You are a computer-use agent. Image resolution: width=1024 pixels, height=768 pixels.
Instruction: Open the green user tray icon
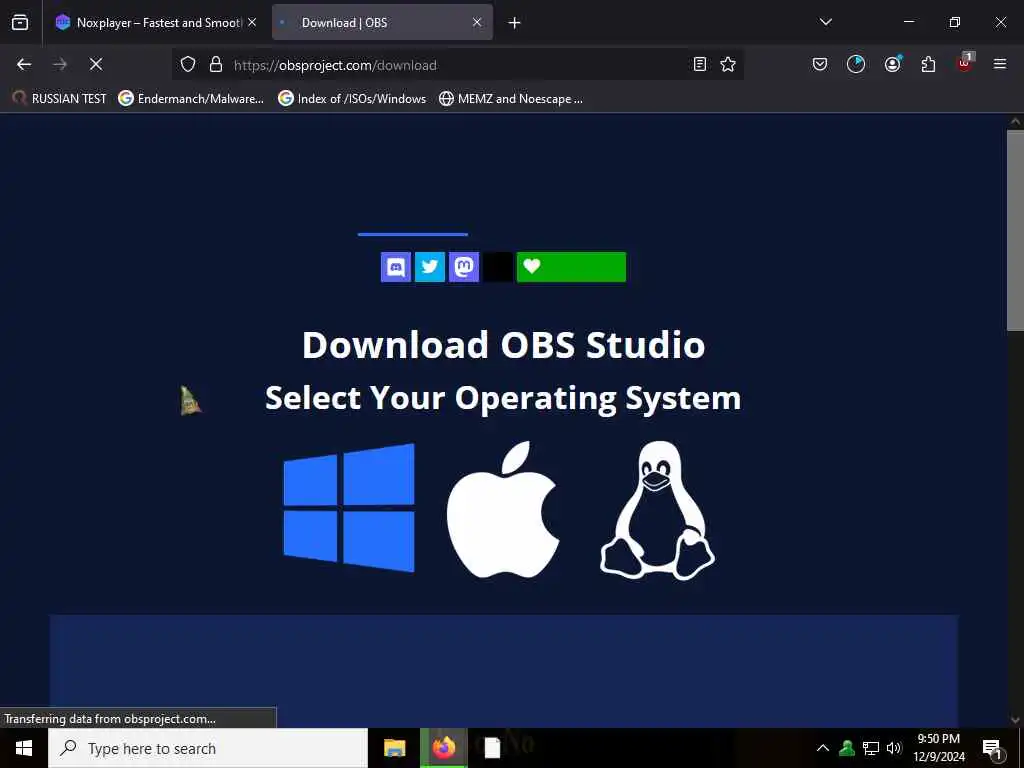(847, 748)
